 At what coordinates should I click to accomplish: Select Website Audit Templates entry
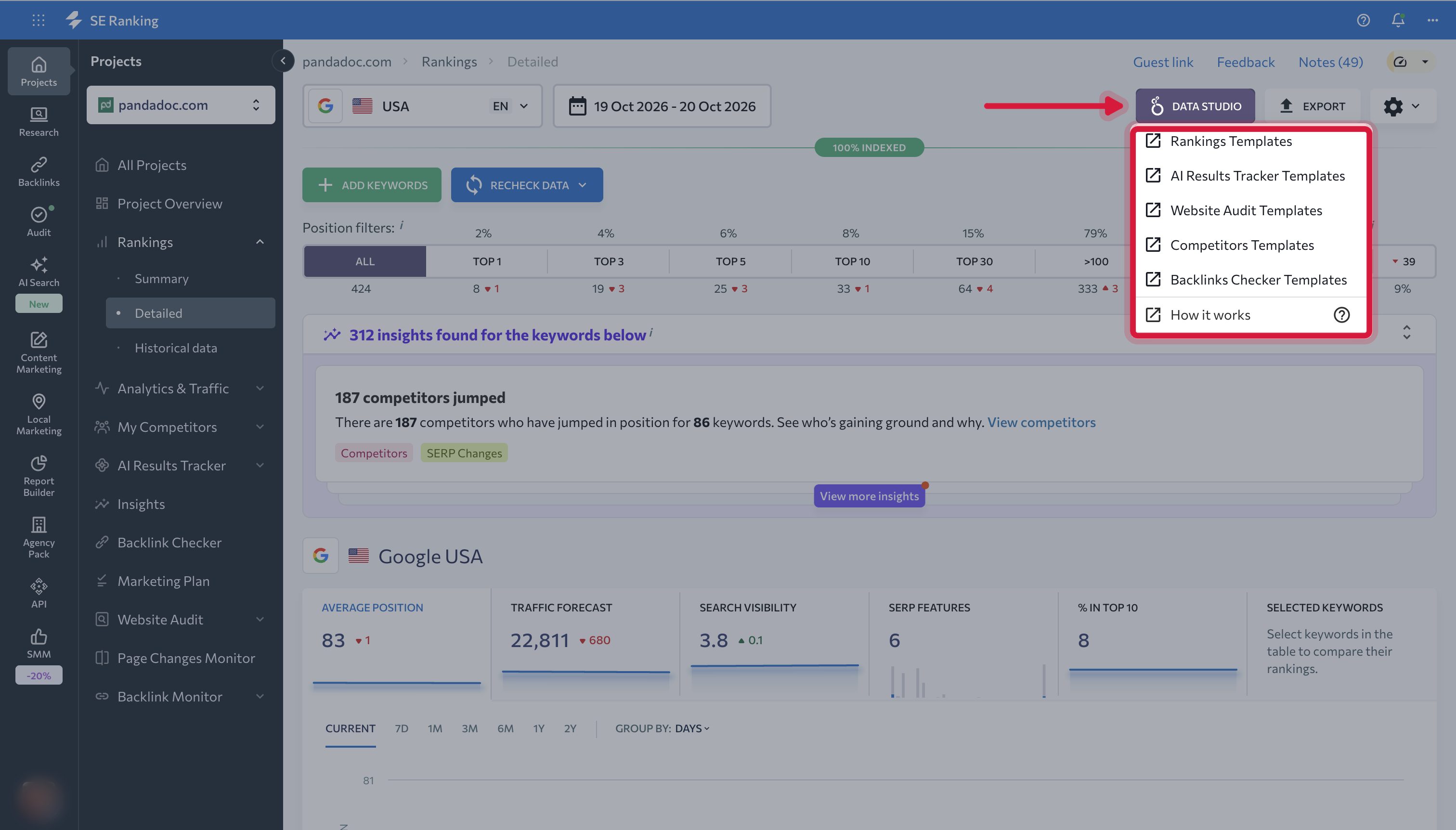[x=1251, y=210]
